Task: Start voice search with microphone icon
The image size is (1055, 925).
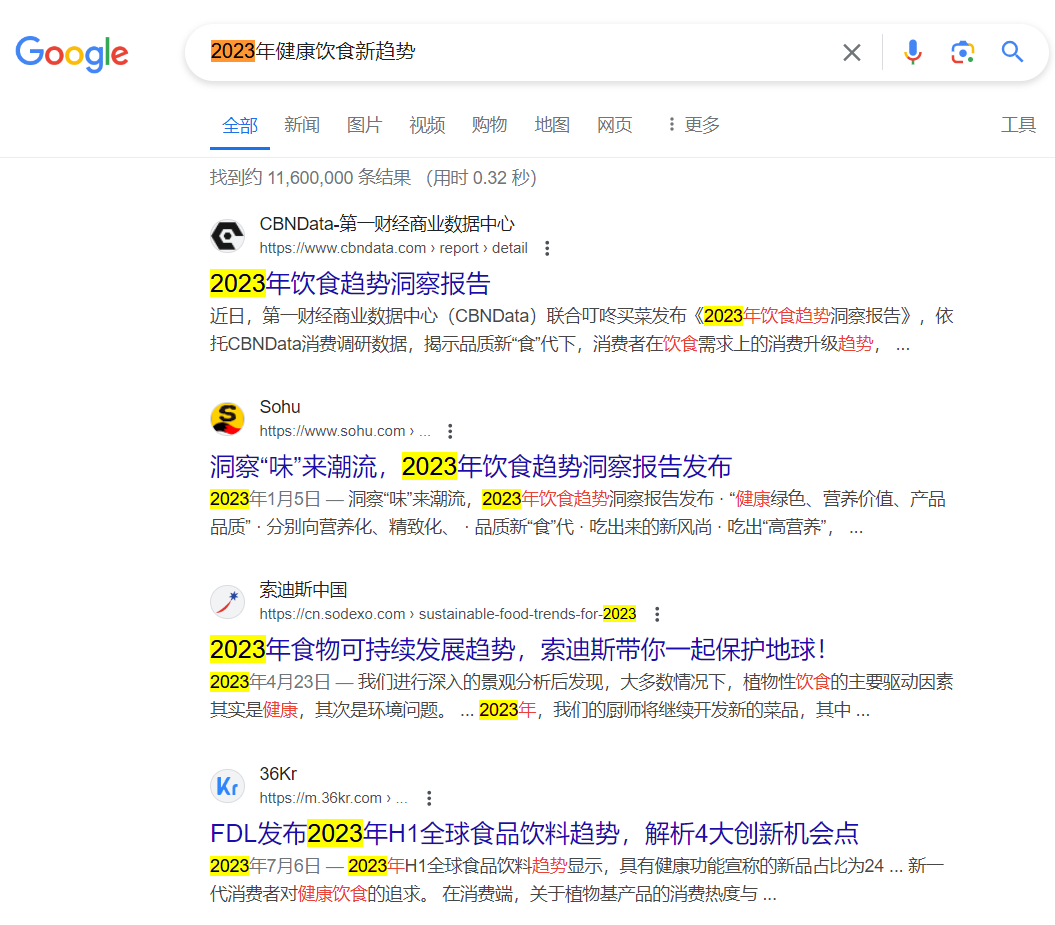Action: [x=912, y=52]
